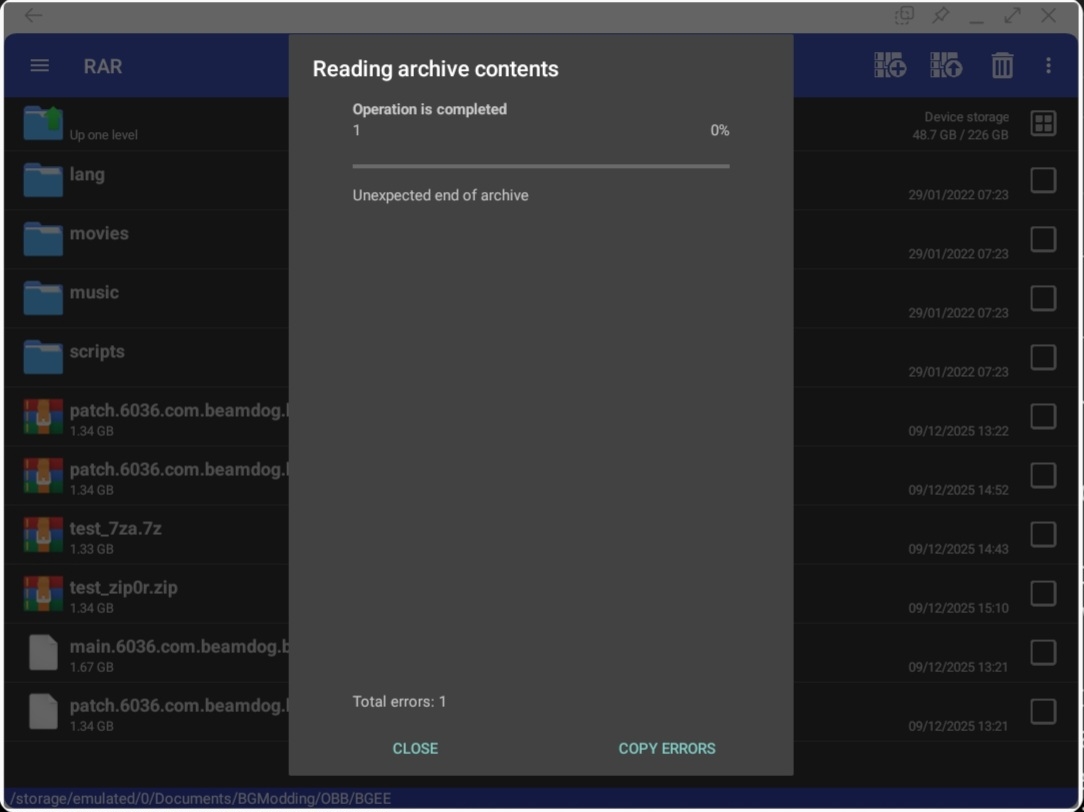Click the trash delete icon
The image size is (1084, 812).
pos(1001,66)
